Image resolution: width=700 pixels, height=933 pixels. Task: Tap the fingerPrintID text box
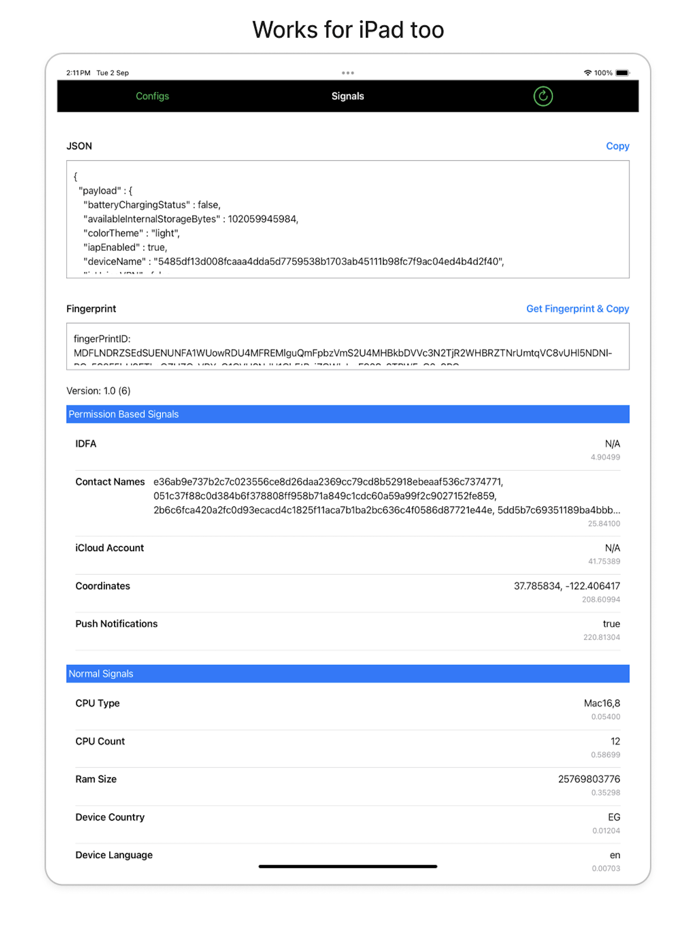347,345
